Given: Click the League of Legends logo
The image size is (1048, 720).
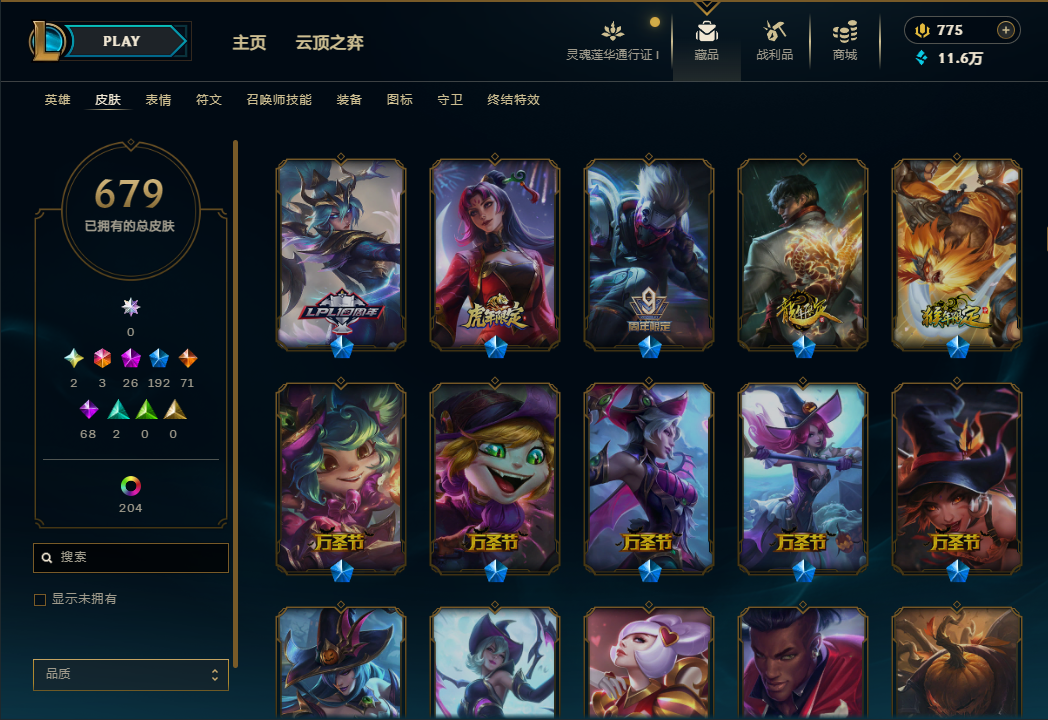Looking at the screenshot, I should (46, 41).
